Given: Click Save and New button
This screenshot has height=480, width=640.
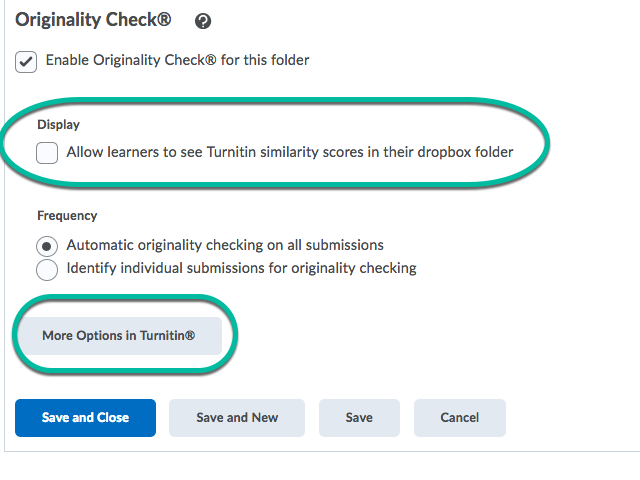Looking at the screenshot, I should (x=237, y=418).
